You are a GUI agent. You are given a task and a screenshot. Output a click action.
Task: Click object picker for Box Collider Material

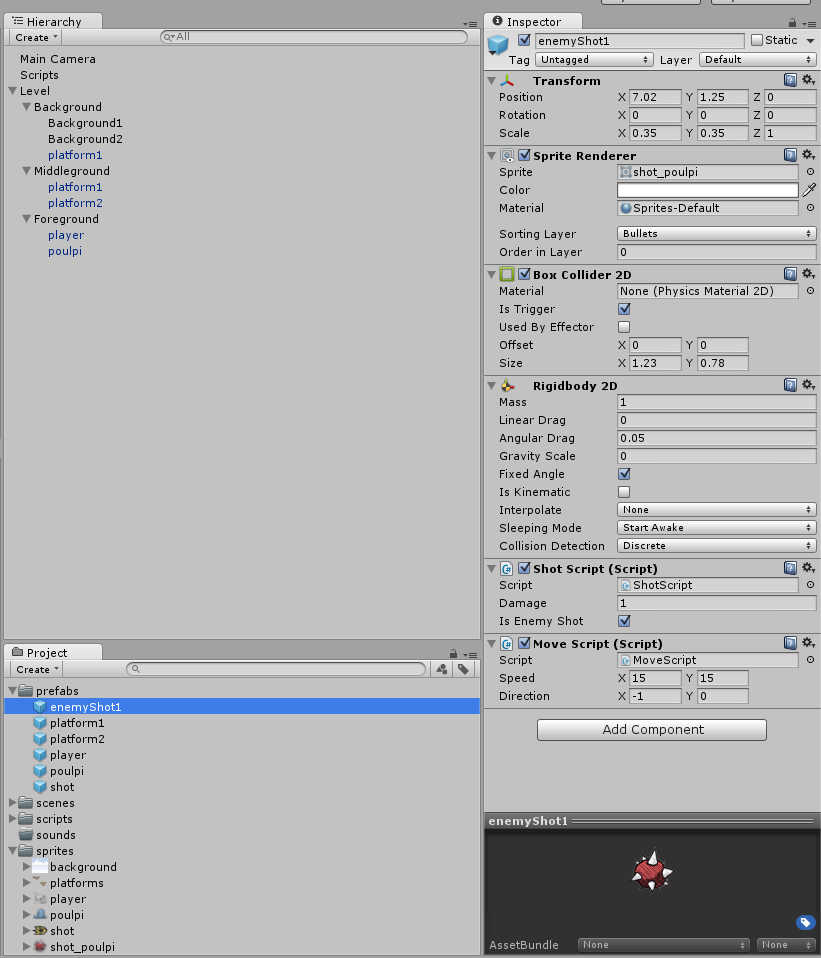[x=810, y=291]
